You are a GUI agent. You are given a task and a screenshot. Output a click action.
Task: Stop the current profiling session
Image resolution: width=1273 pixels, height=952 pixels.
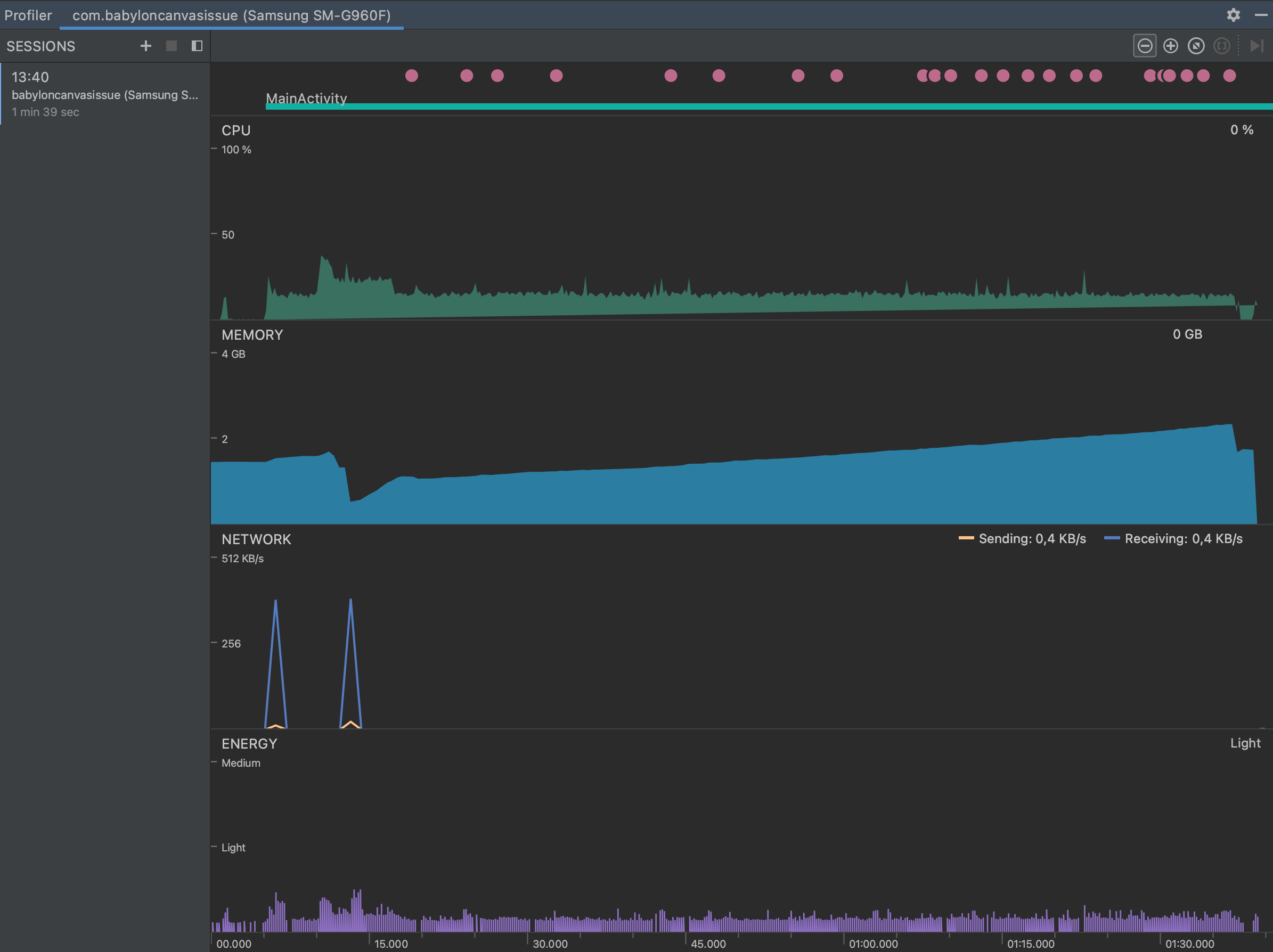point(171,45)
